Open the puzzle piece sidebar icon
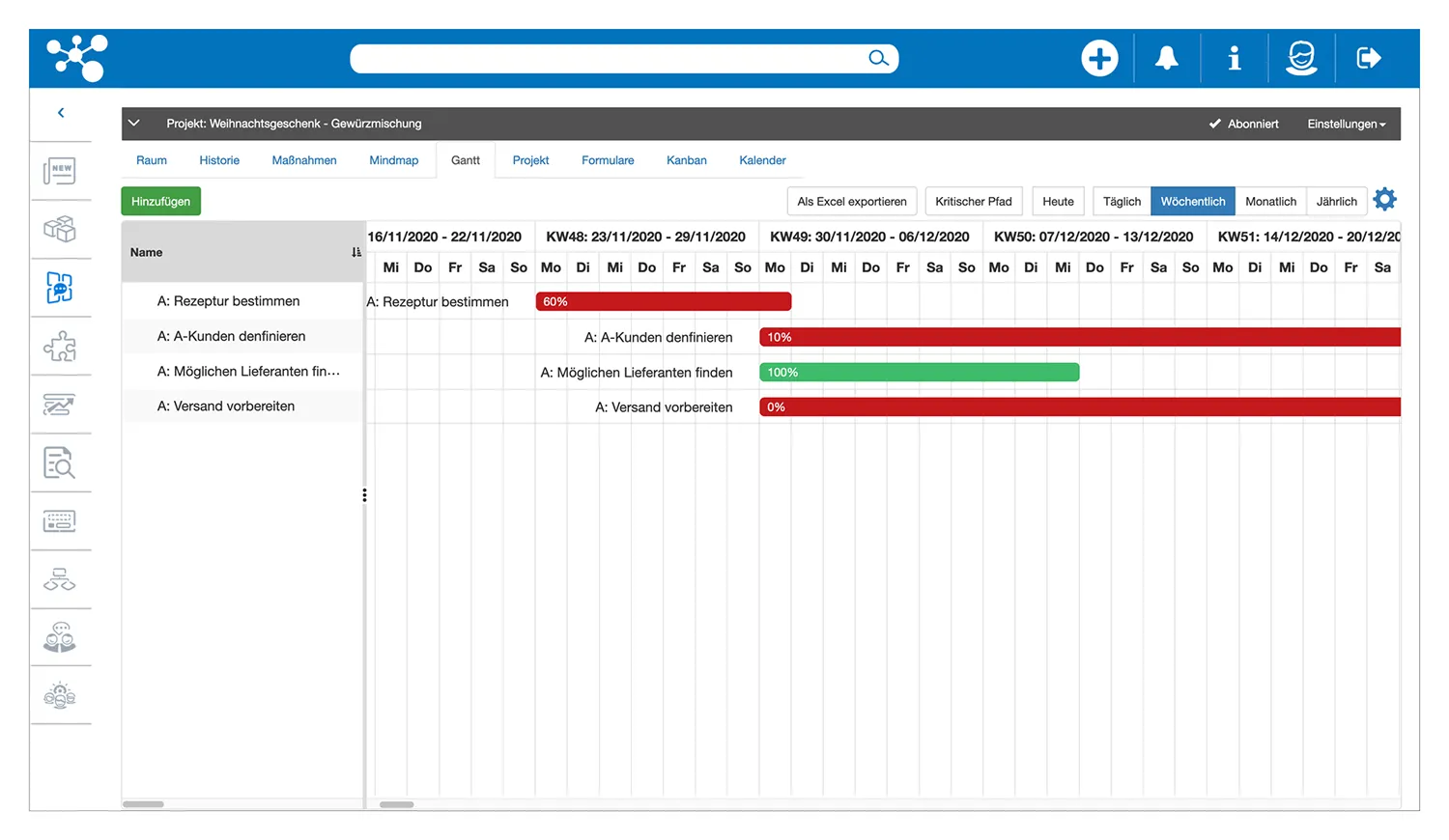 pos(60,347)
